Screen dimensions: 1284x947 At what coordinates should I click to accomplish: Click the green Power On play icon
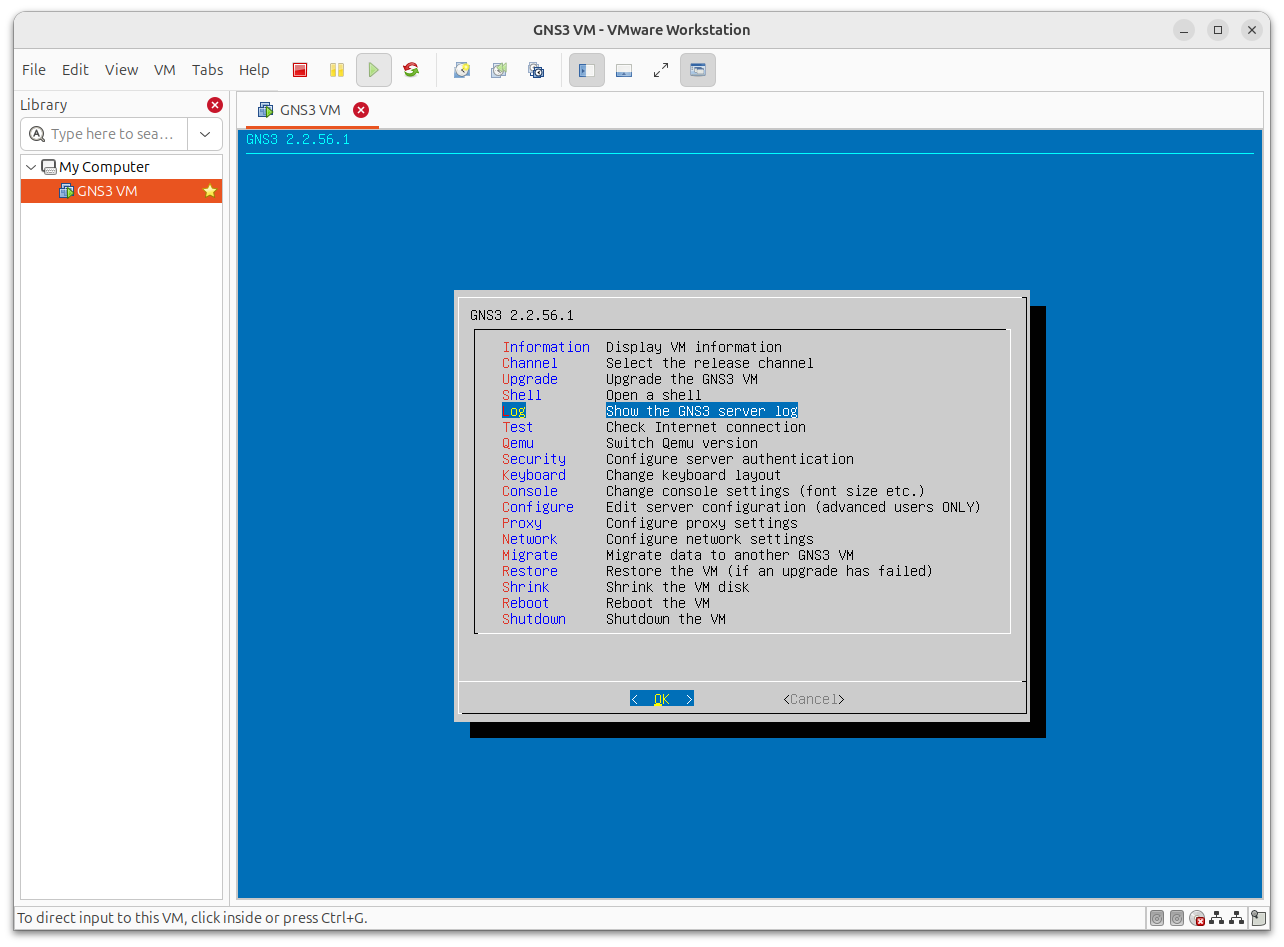click(x=373, y=70)
